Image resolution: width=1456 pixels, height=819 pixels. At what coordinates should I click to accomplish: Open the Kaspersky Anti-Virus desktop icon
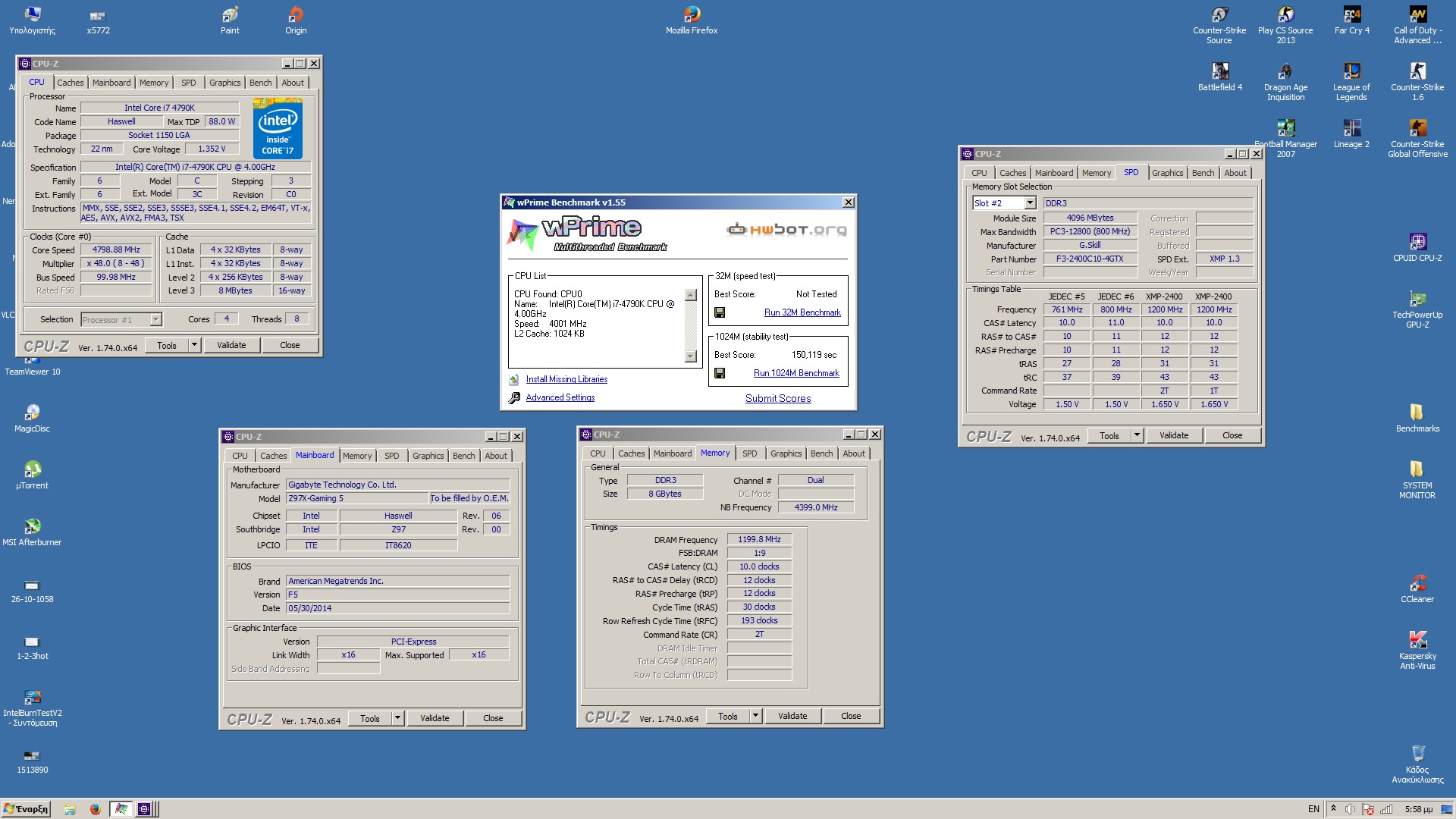point(1417,651)
